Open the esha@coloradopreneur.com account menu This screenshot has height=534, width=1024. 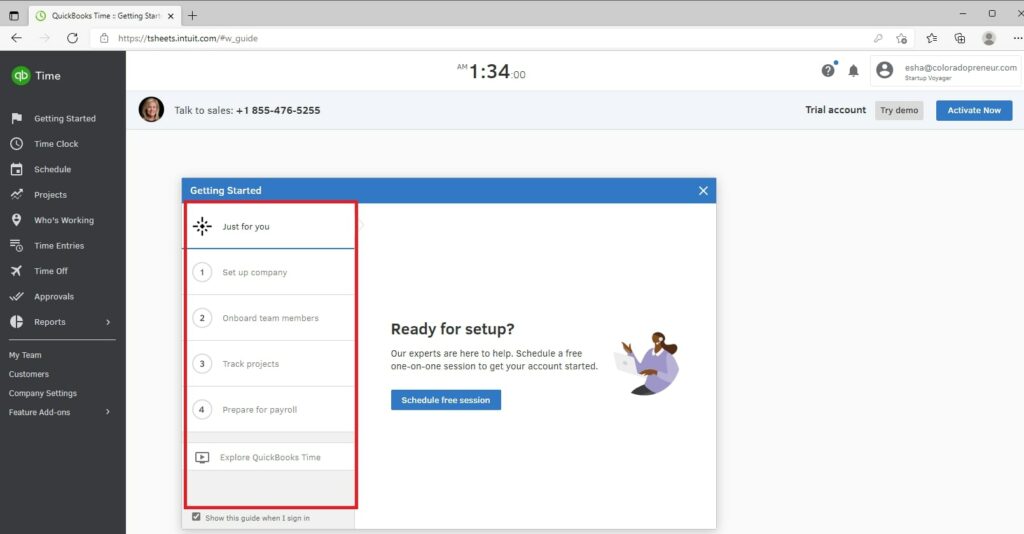coord(945,71)
